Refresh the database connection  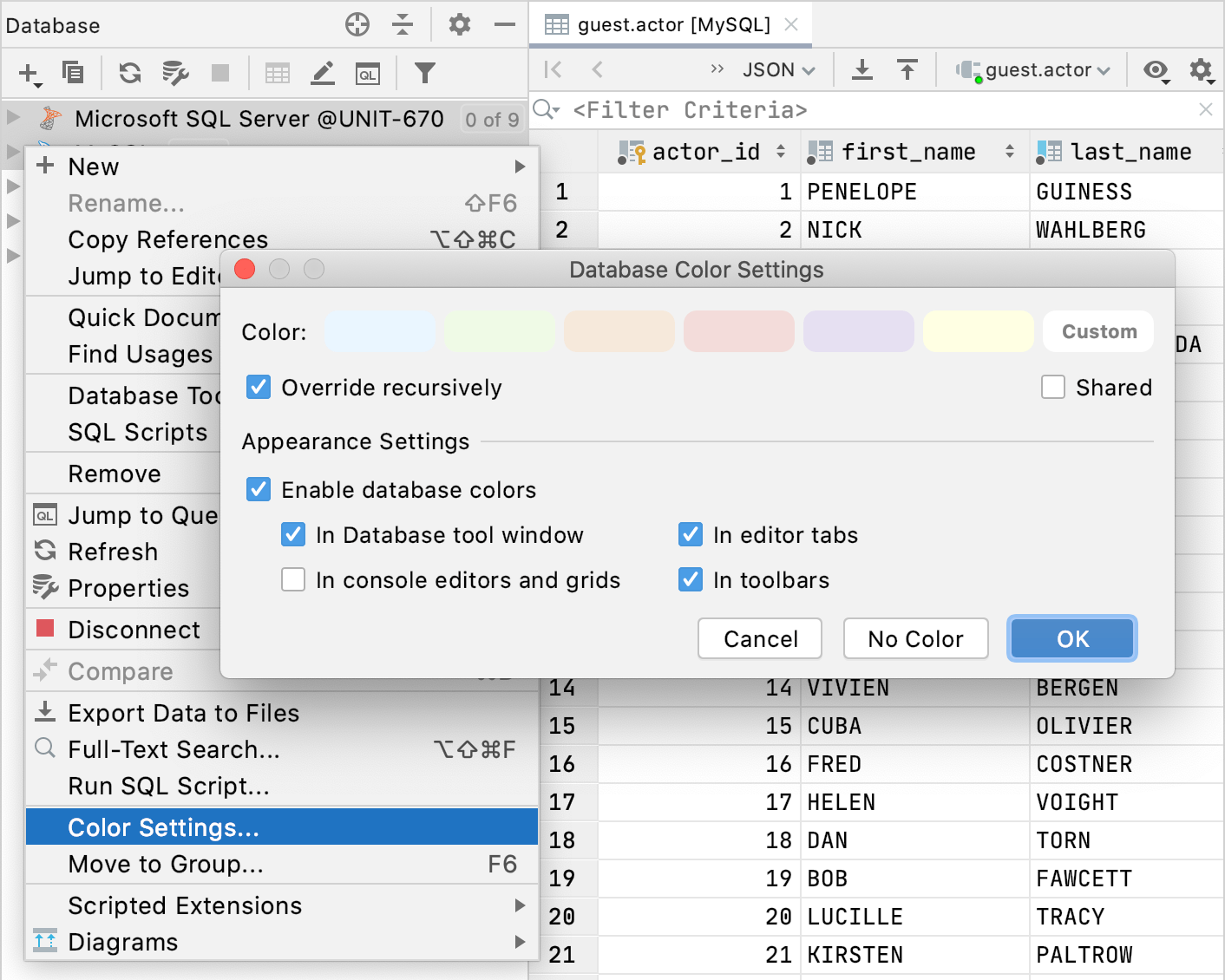129,73
